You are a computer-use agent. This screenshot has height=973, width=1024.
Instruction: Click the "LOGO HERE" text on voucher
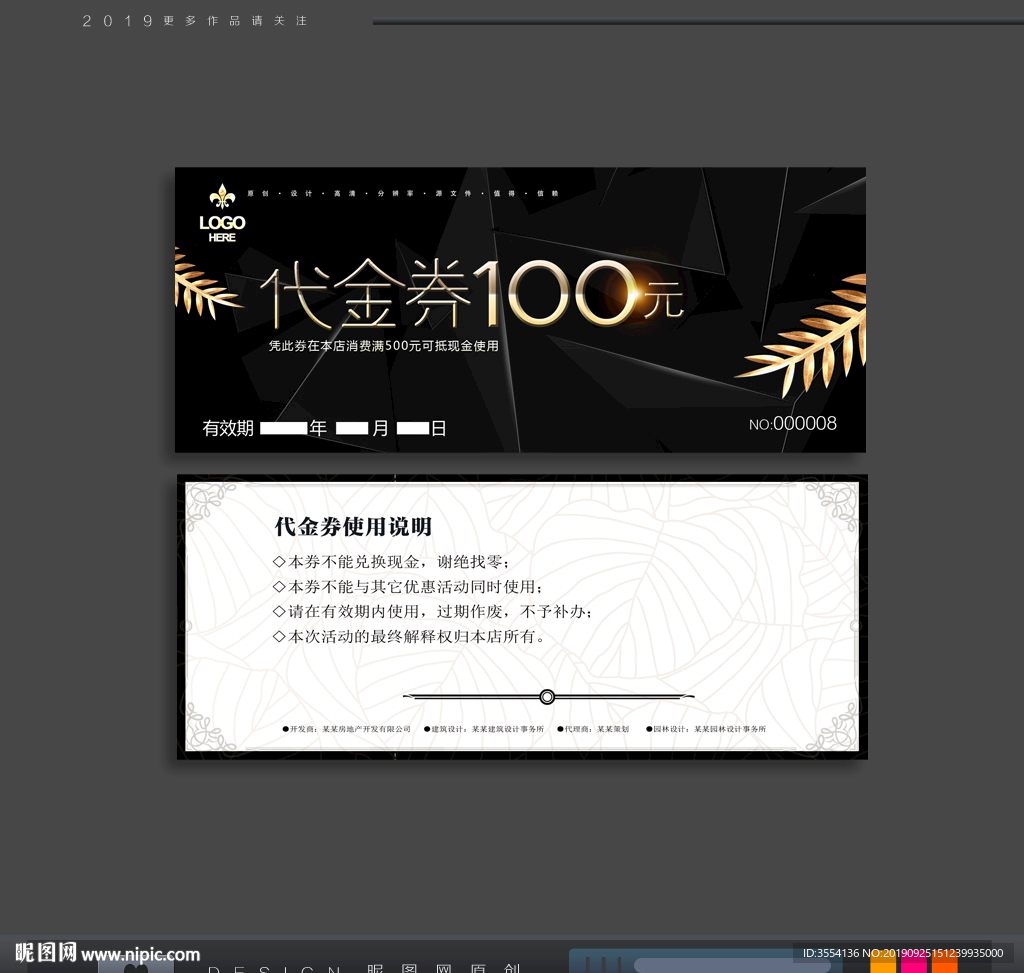(x=222, y=229)
